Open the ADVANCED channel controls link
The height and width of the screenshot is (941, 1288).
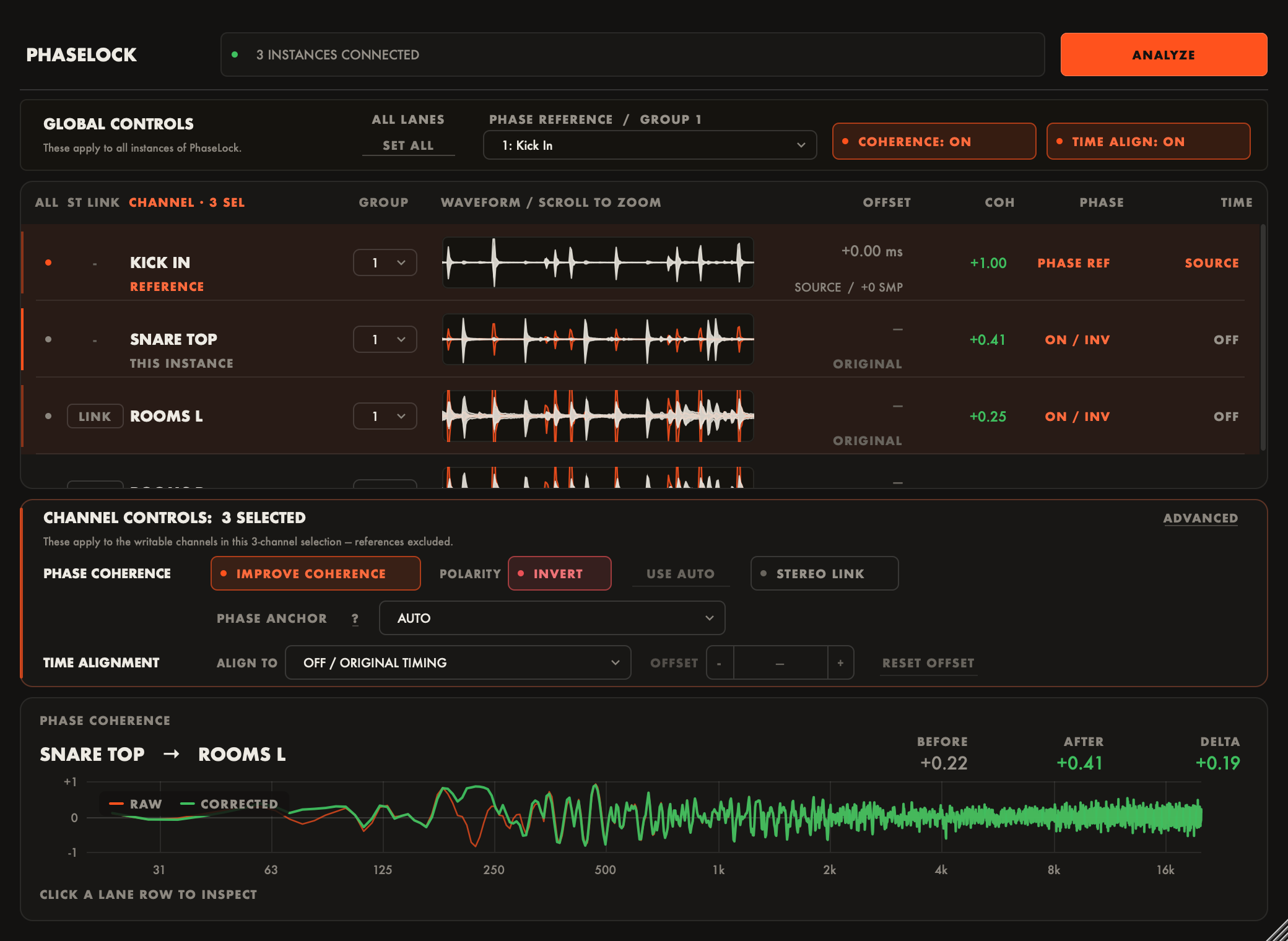click(x=1200, y=518)
